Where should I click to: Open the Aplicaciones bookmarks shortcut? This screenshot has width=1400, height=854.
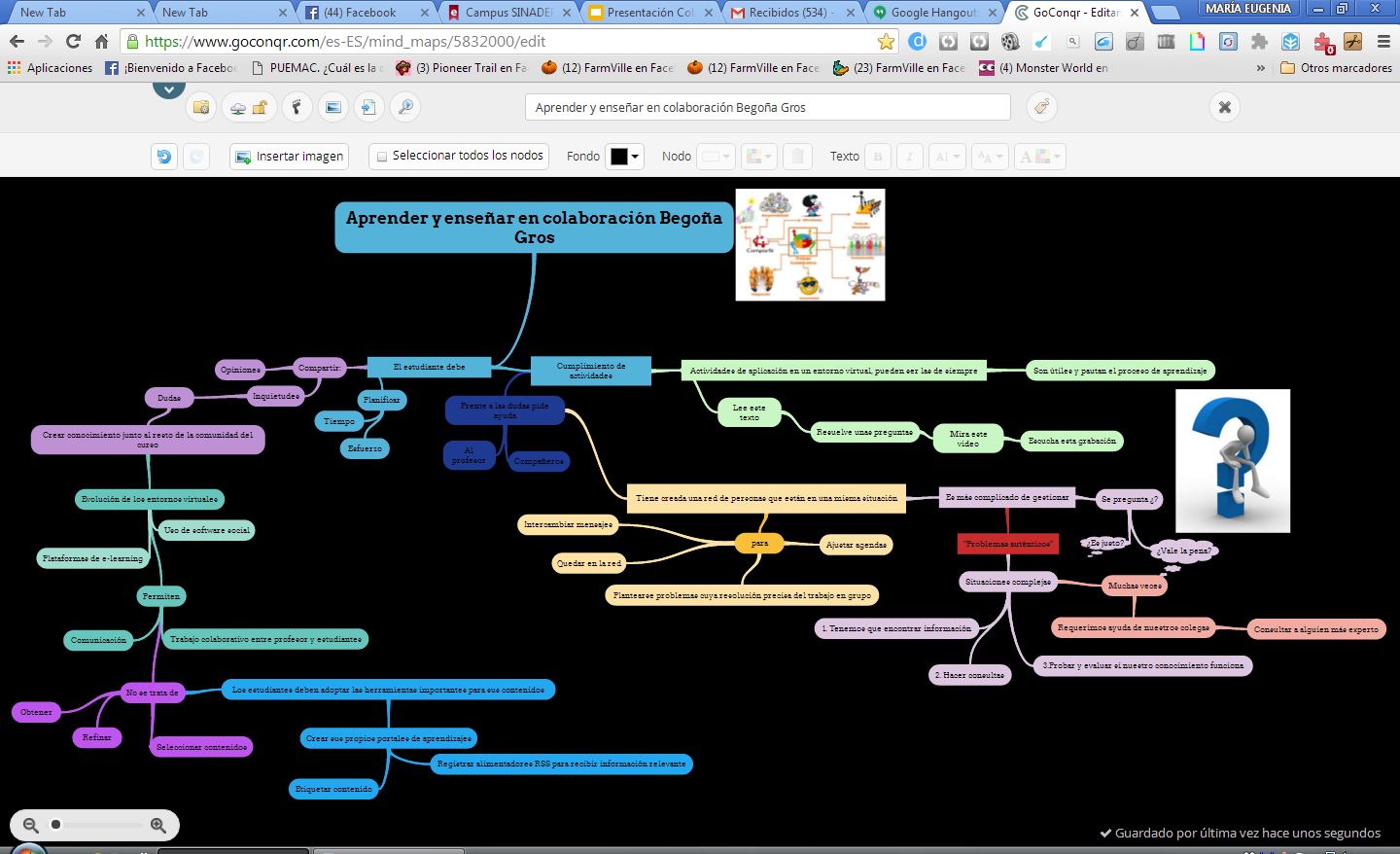click(x=50, y=68)
